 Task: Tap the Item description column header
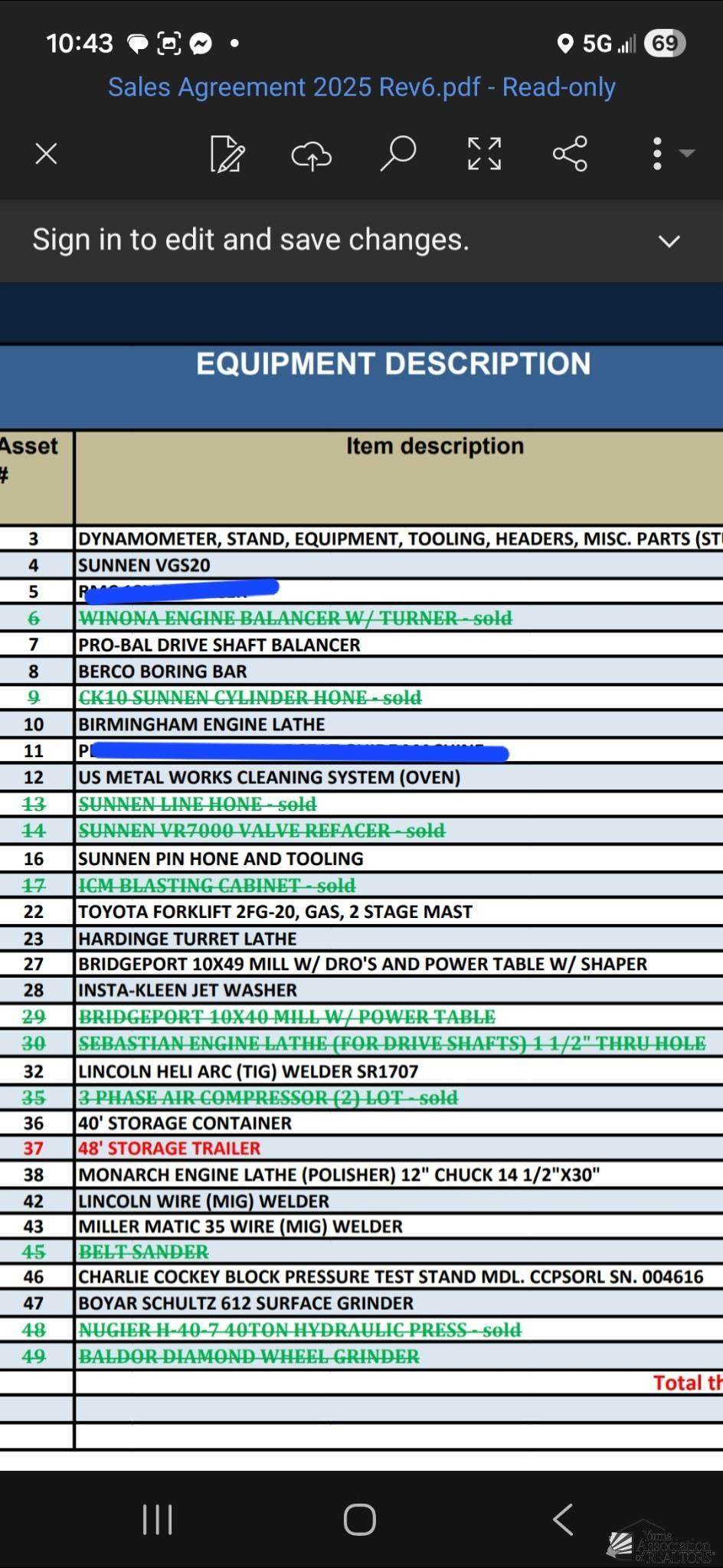(435, 446)
